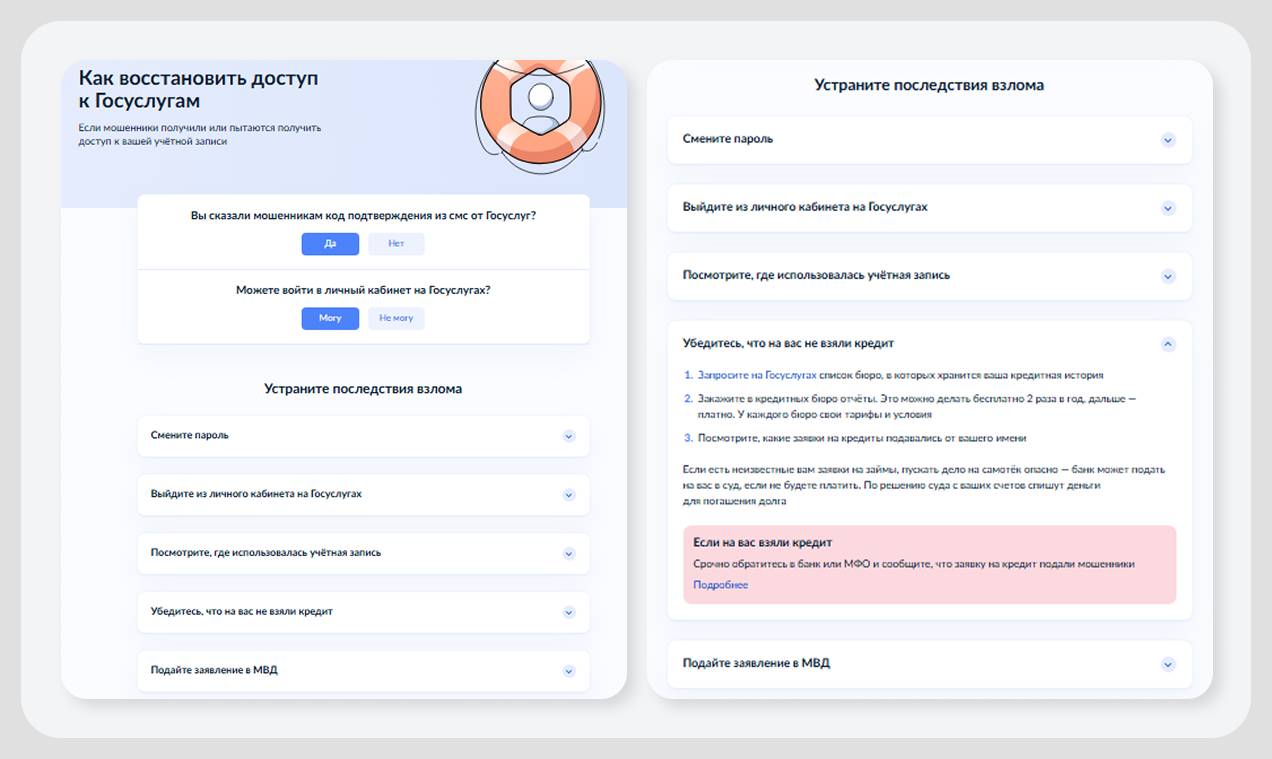
Task: Click chevron icon by "Выйдите из личного кабинета" right card
Action: 1168,208
